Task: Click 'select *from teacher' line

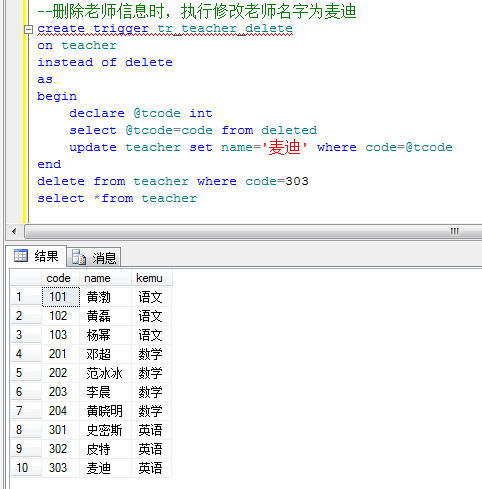Action: point(117,198)
